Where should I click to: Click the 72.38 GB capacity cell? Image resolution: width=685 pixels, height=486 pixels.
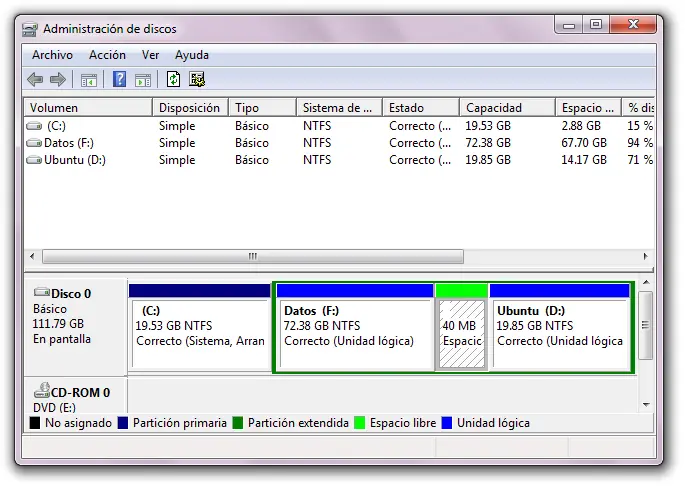[x=488, y=143]
